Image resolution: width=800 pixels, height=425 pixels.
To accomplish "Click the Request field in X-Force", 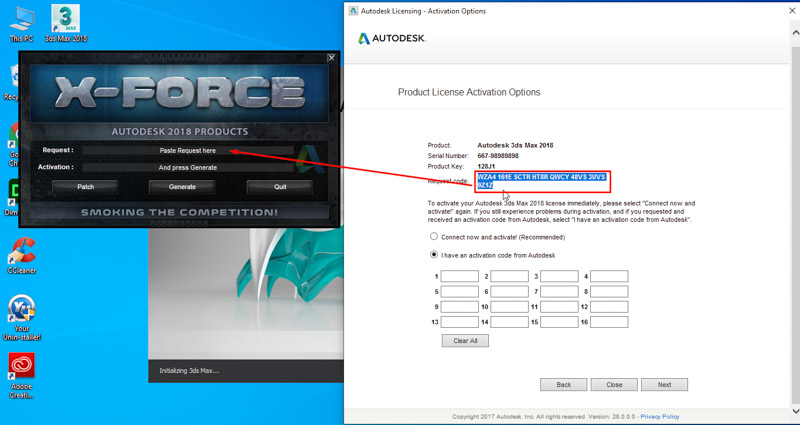I will click(188, 151).
